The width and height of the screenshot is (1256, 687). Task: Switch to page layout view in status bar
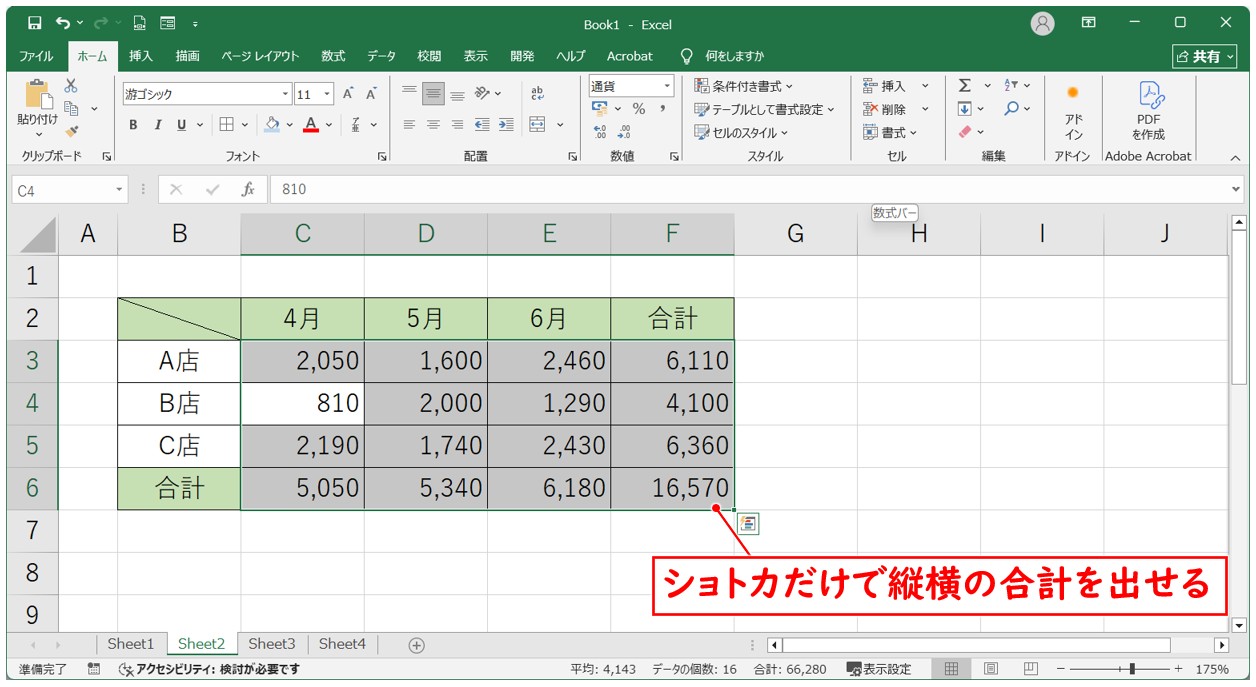[990, 669]
